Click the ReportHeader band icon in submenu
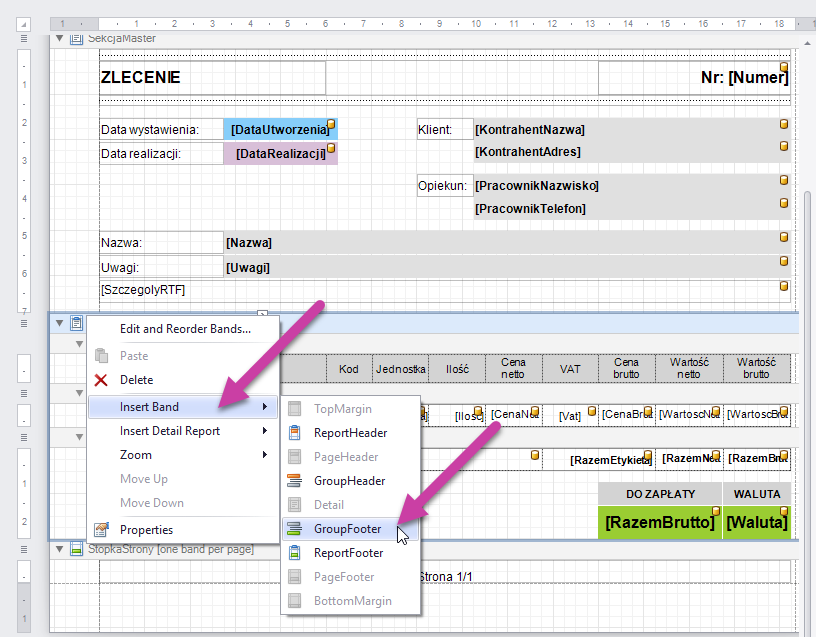Viewport: 816px width, 637px height. click(x=294, y=433)
